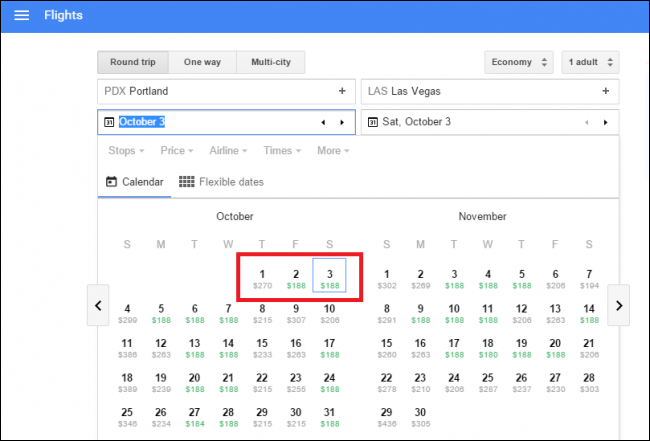Image resolution: width=650 pixels, height=441 pixels.
Task: Click the Flights page title
Action: [x=63, y=15]
